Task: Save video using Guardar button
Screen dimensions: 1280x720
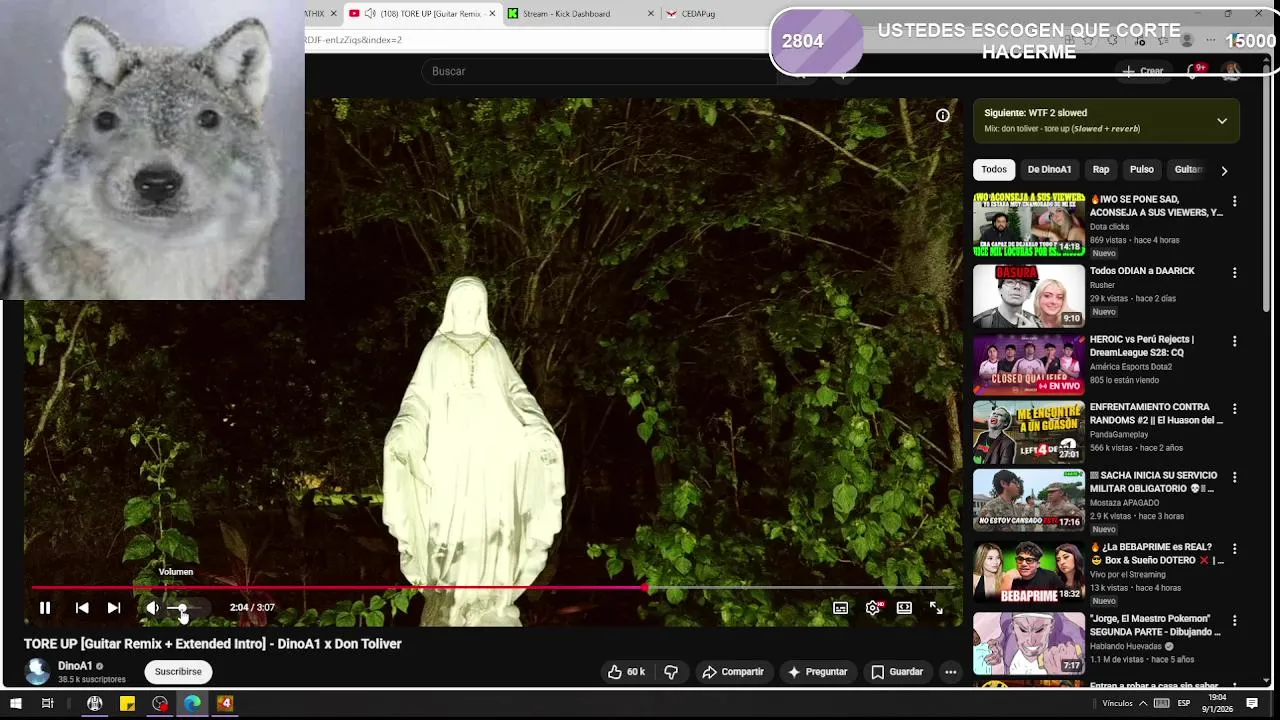Action: [896, 672]
